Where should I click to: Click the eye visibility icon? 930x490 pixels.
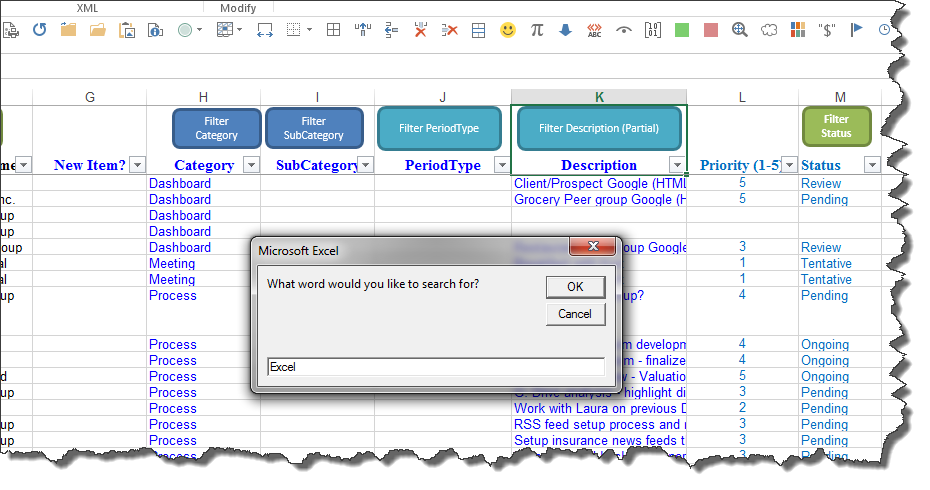coord(623,30)
